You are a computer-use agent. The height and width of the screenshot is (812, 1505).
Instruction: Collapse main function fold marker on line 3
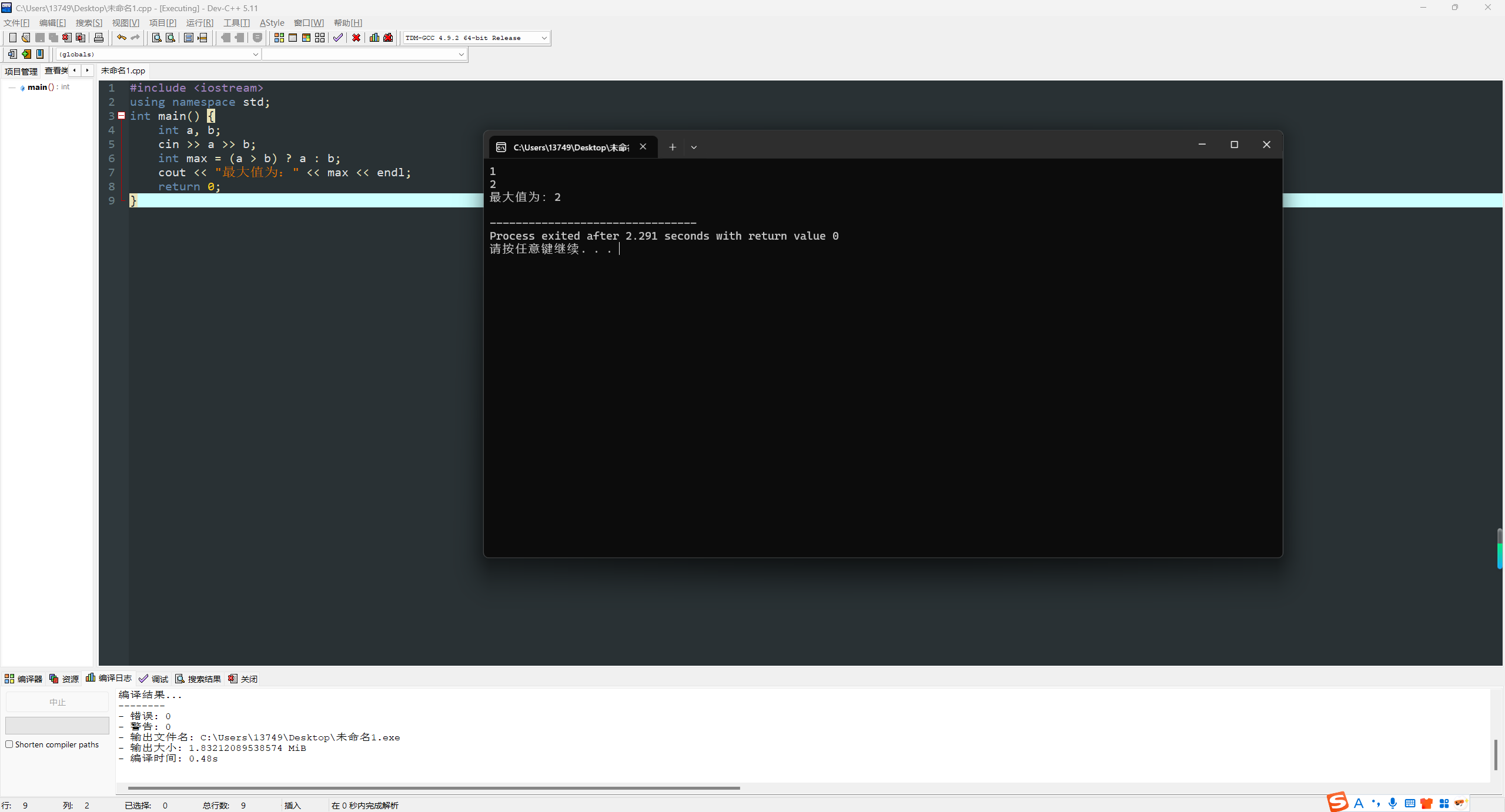122,116
